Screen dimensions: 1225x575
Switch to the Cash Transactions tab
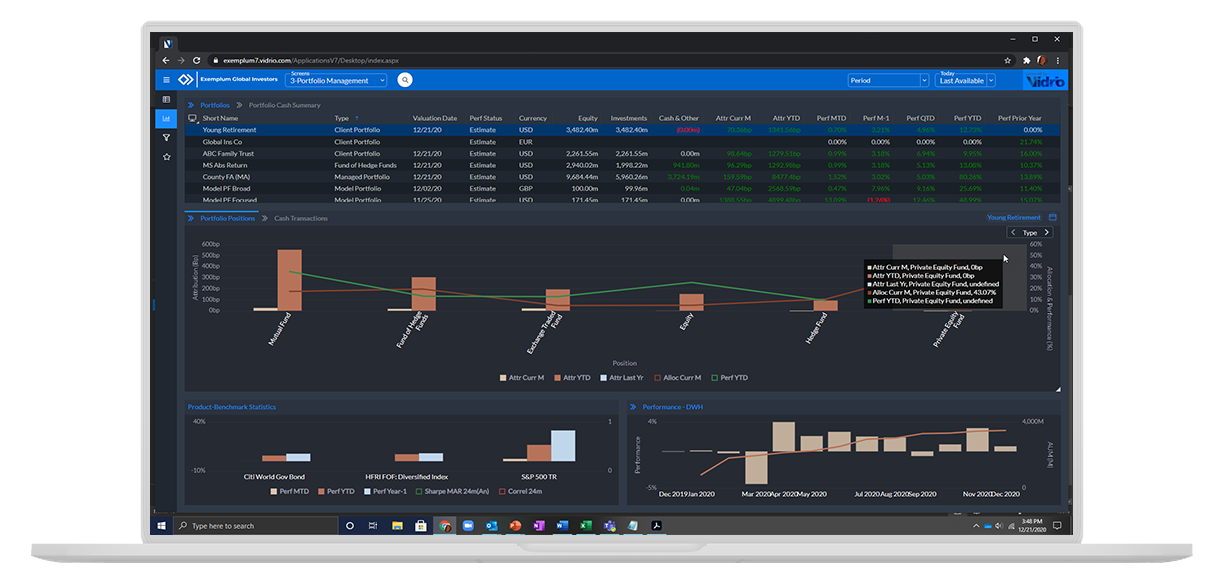tap(301, 218)
